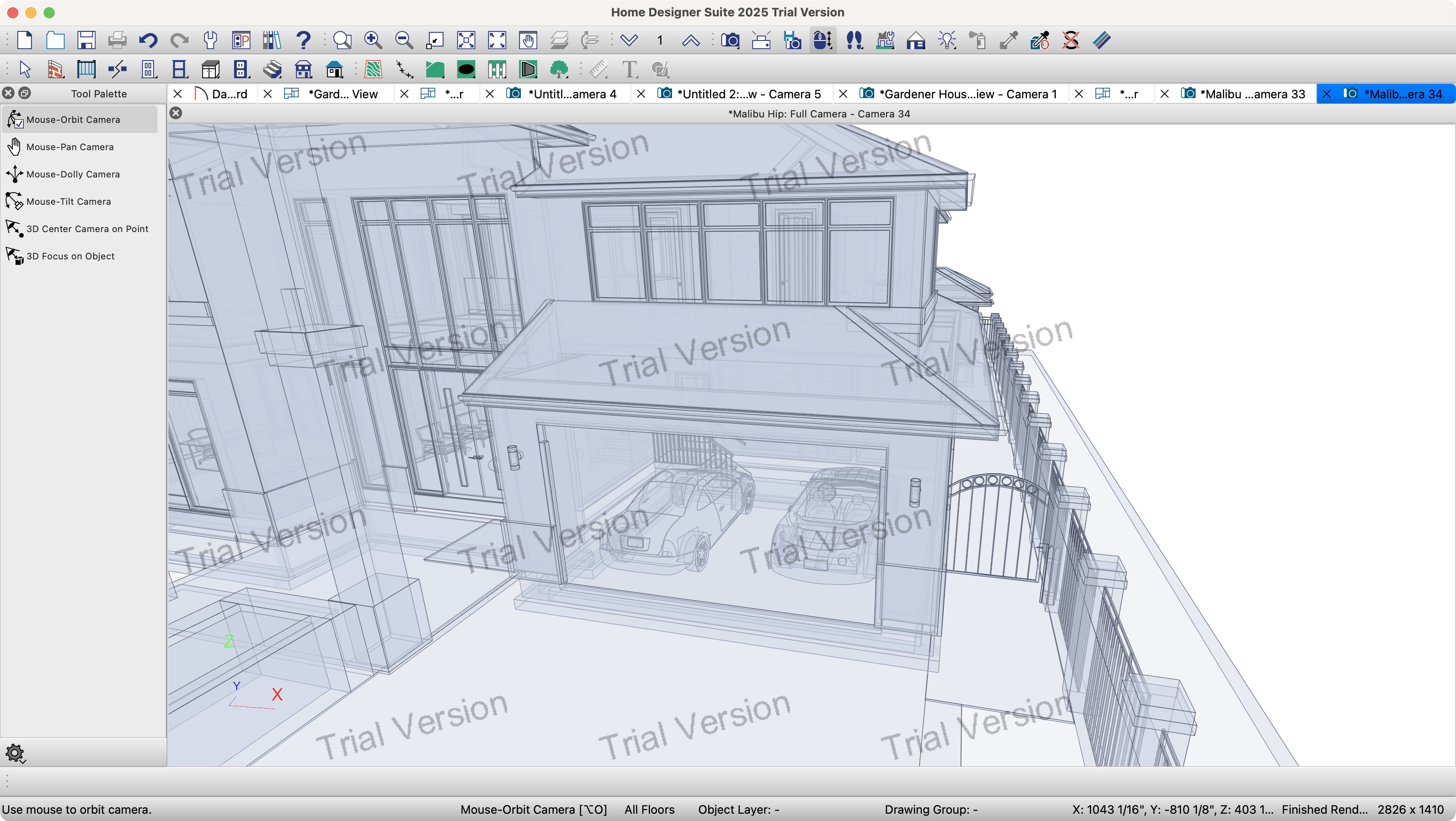The image size is (1456, 821).
Task: Select the Text tool
Action: click(x=629, y=69)
